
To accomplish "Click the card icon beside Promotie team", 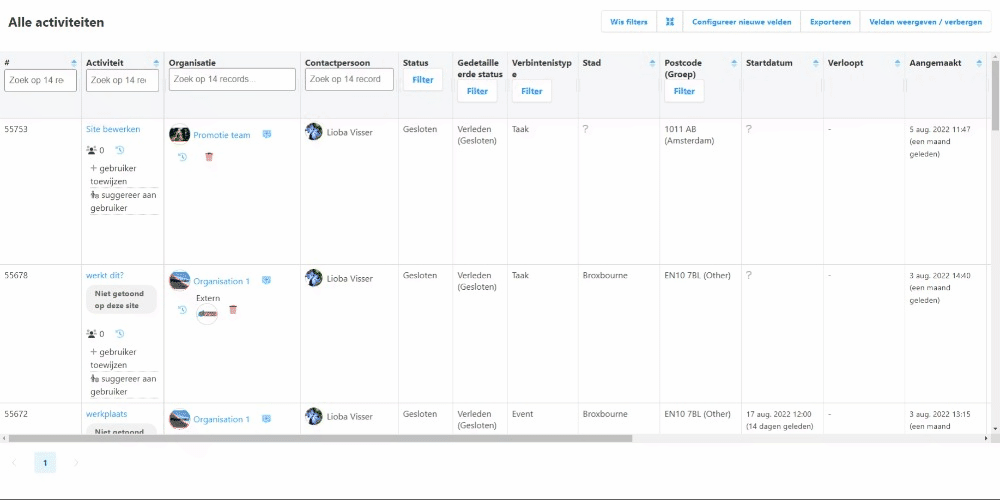I will pos(267,134).
